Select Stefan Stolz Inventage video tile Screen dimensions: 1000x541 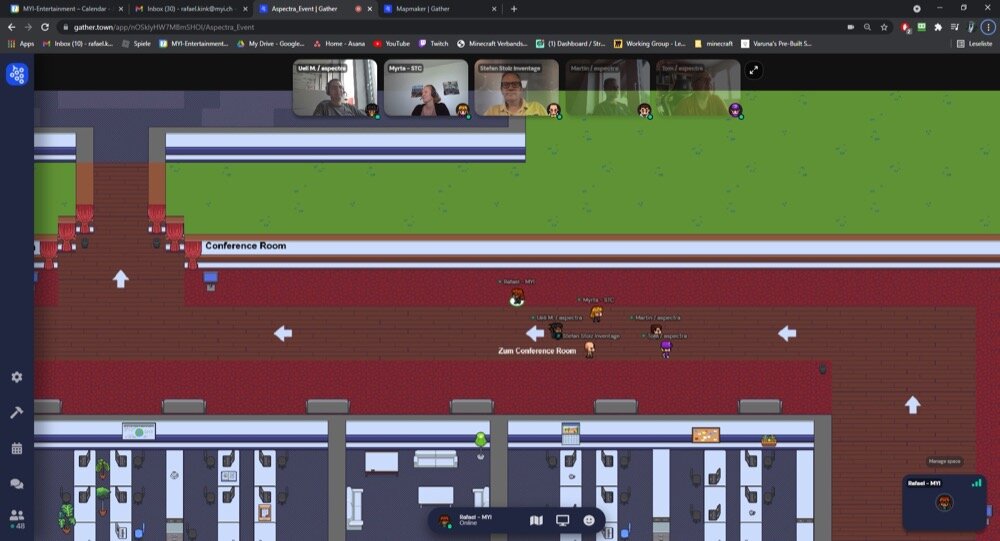(516, 88)
